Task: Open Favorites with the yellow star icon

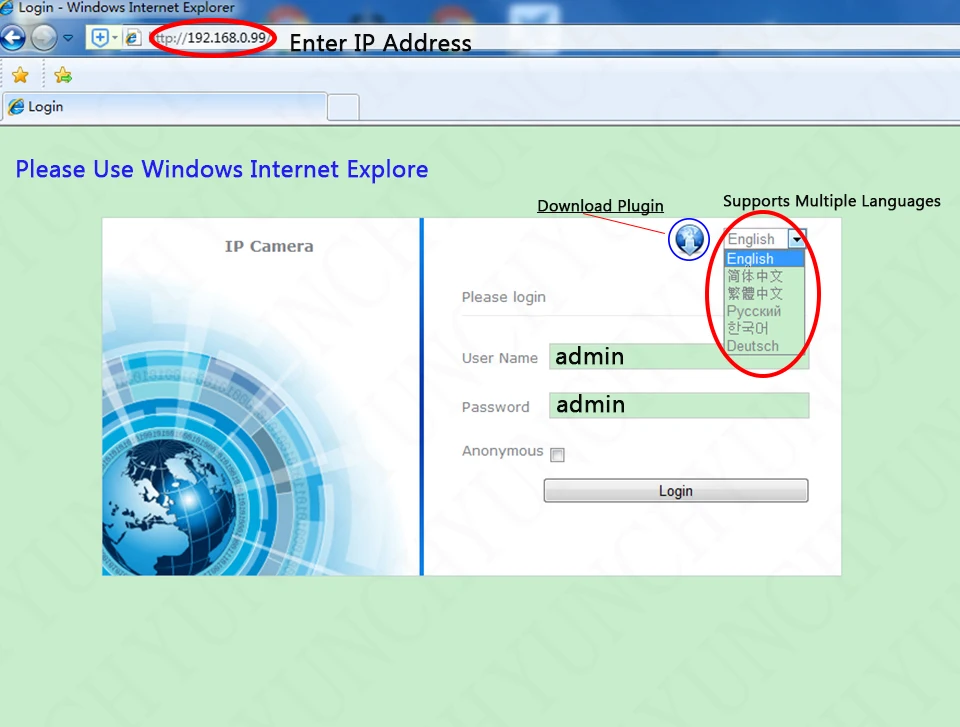Action: click(20, 75)
